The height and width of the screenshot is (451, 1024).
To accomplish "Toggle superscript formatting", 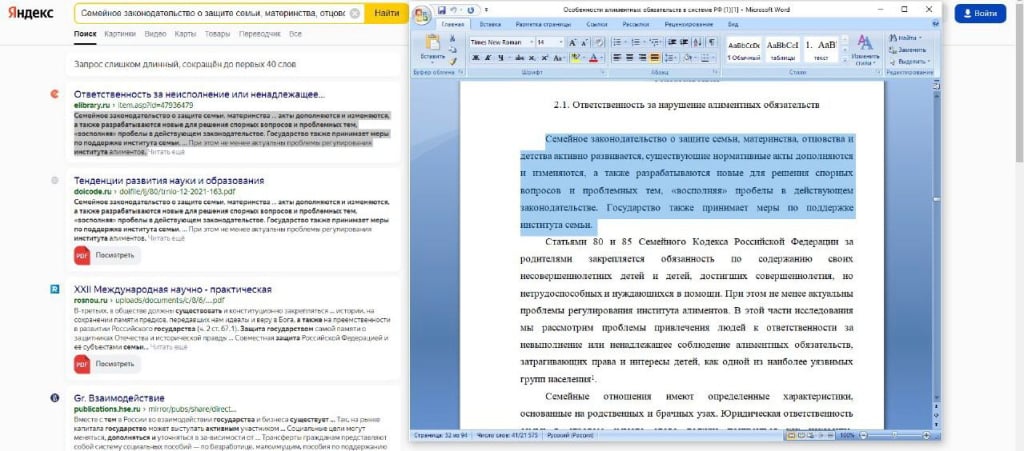I will (x=545, y=58).
